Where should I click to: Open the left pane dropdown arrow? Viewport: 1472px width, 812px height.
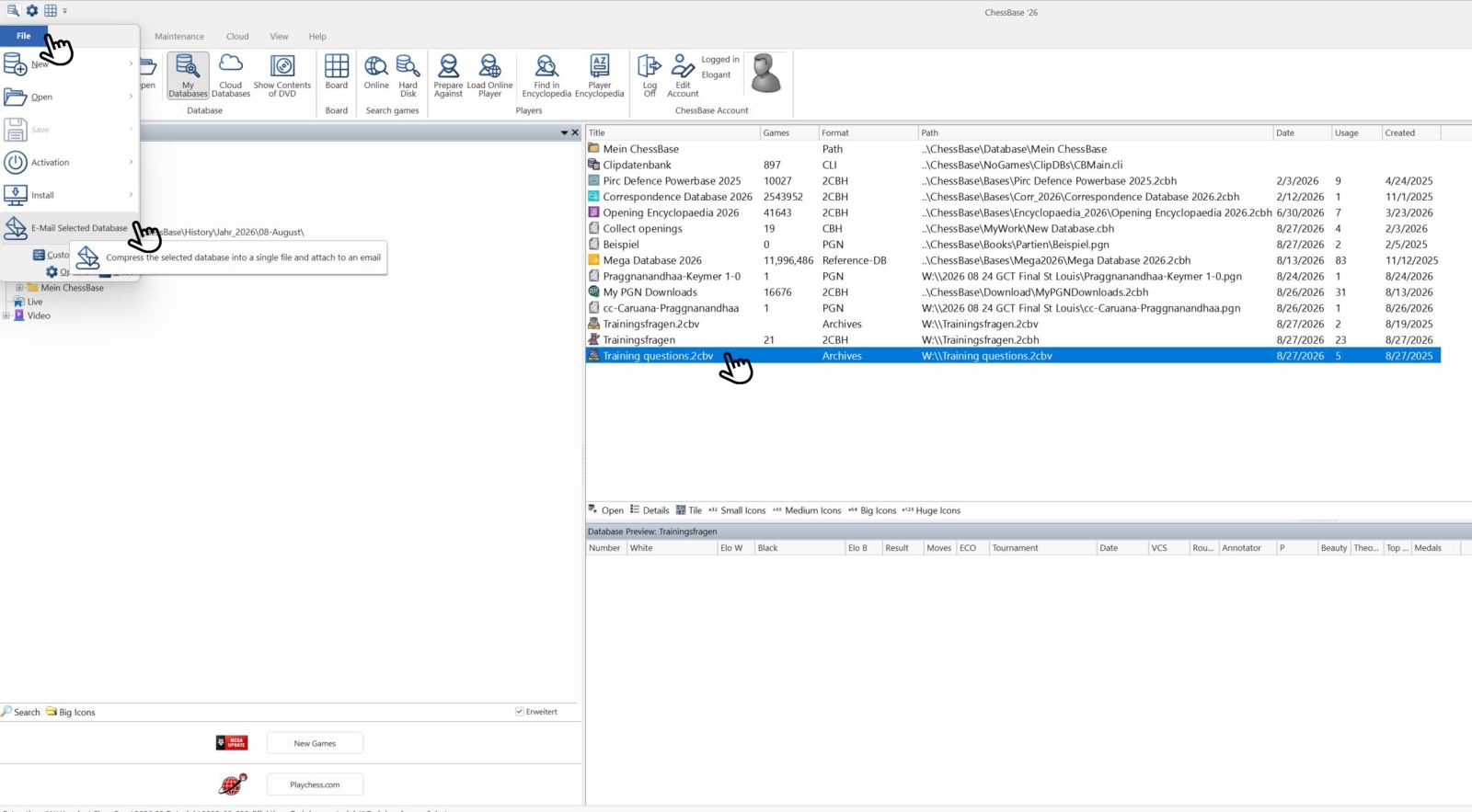coord(564,133)
